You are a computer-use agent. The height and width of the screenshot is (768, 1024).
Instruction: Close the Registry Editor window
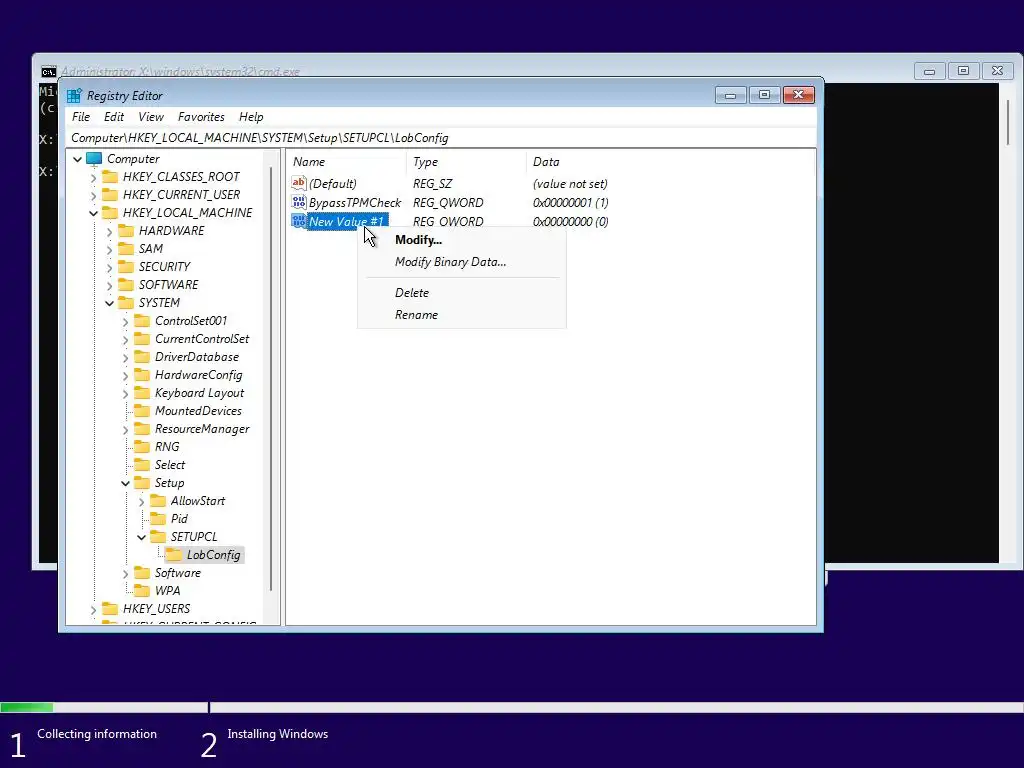(798, 95)
